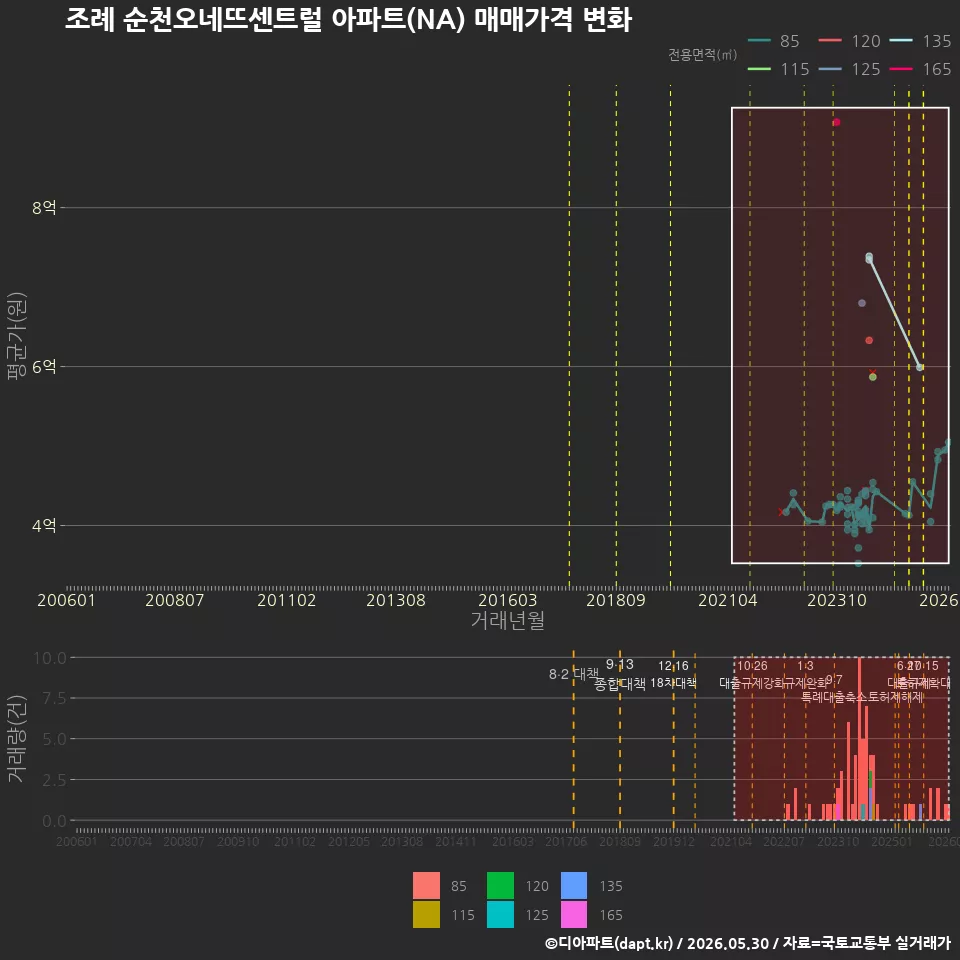Click the red X at 85㎡ line start
Viewport: 960px width, 960px height.
click(x=781, y=512)
